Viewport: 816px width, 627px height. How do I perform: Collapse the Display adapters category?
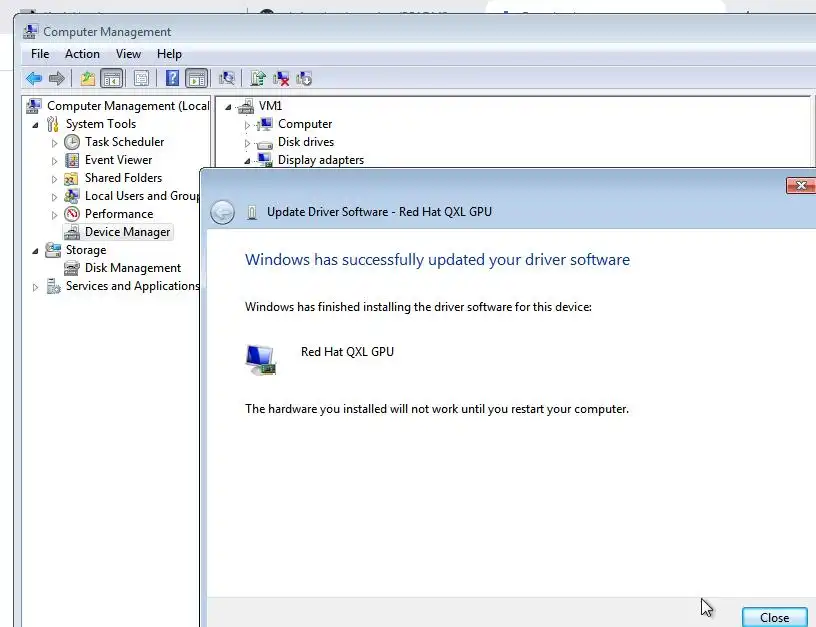pos(247,161)
